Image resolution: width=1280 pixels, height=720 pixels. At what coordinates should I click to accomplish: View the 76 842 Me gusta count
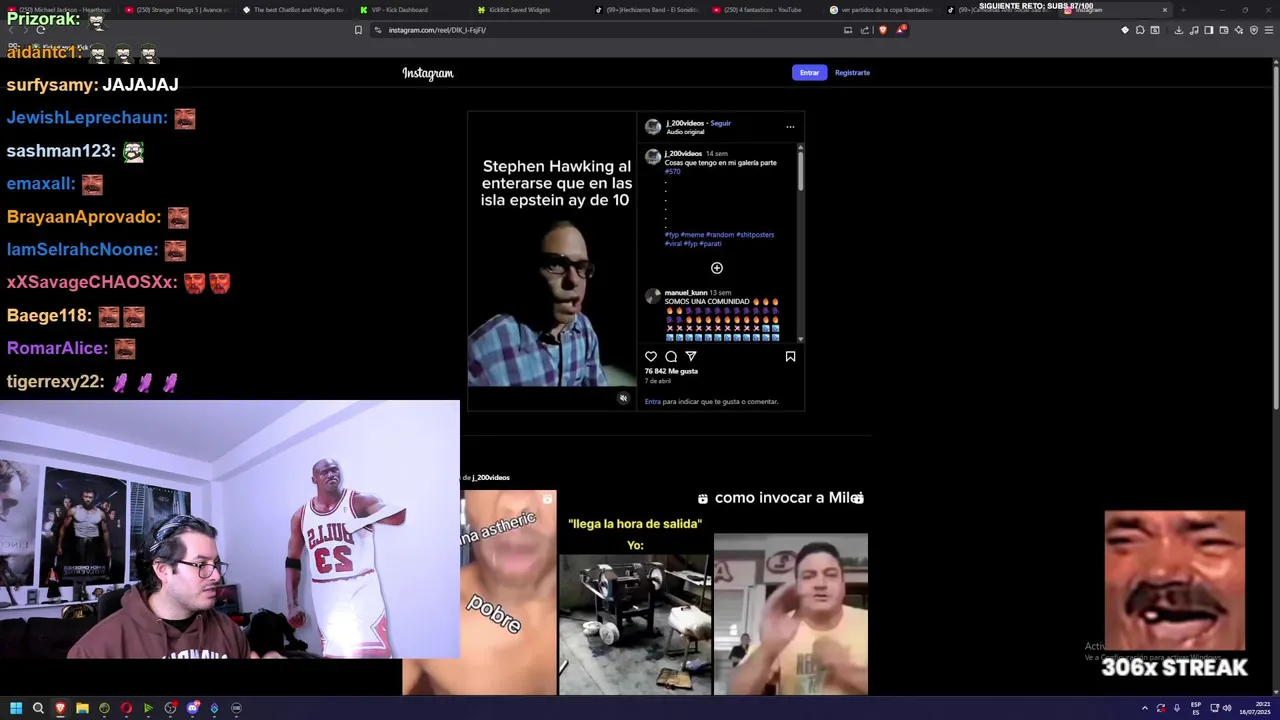click(671, 371)
